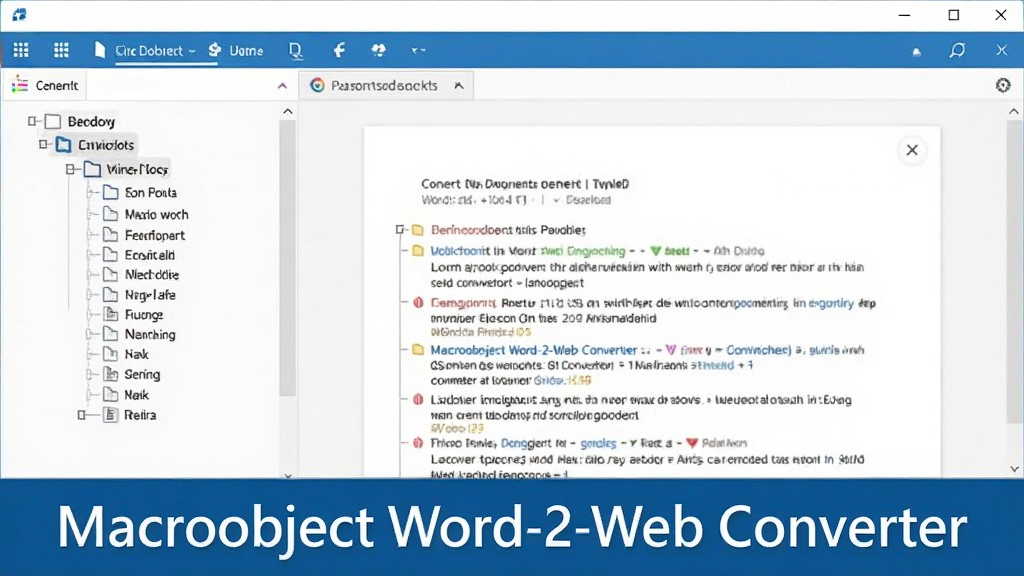This screenshot has width=1024, height=576.
Task: Select the Nlechddie item
Action: click(x=152, y=275)
